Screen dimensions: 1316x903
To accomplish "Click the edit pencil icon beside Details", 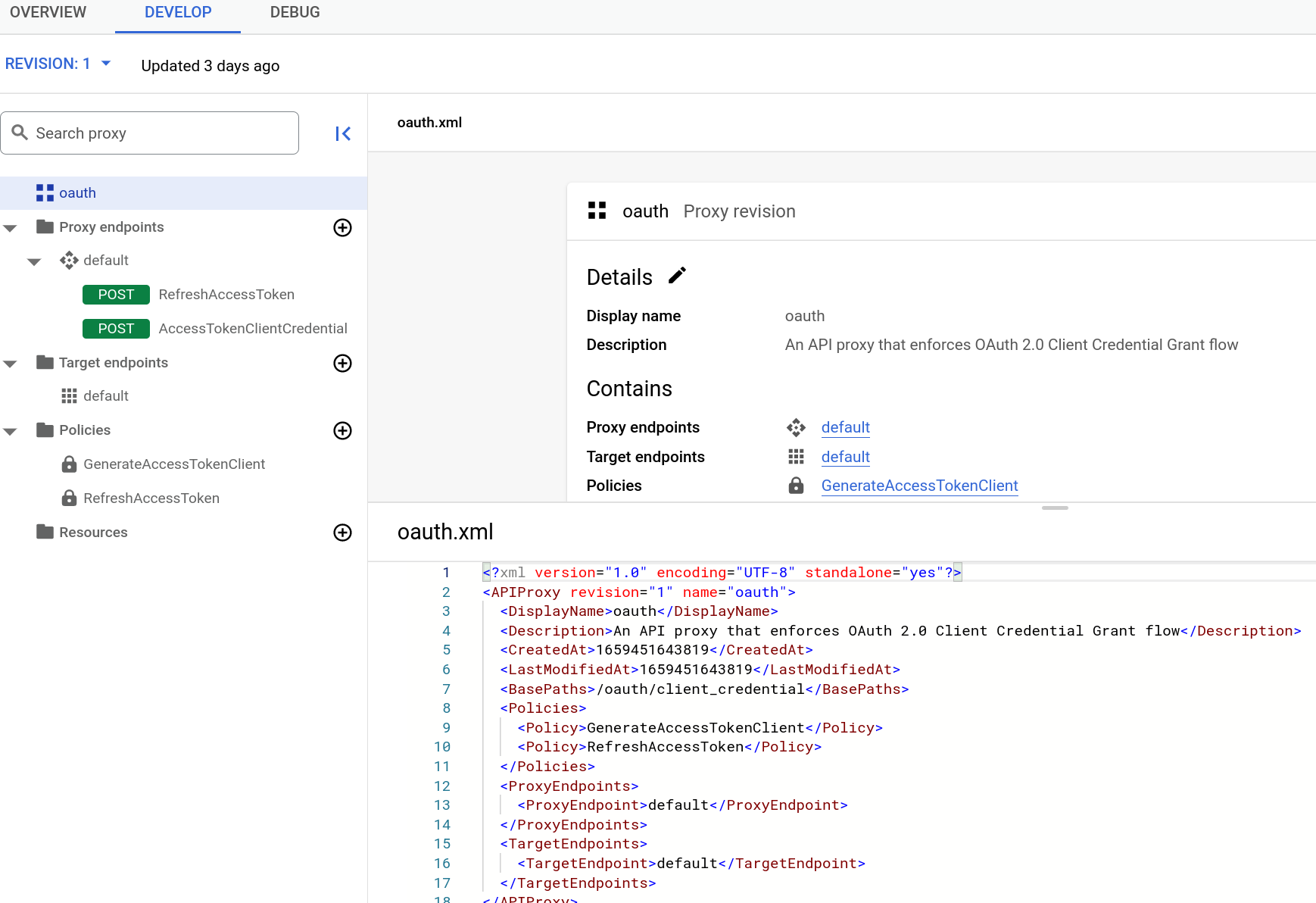I will click(676, 275).
